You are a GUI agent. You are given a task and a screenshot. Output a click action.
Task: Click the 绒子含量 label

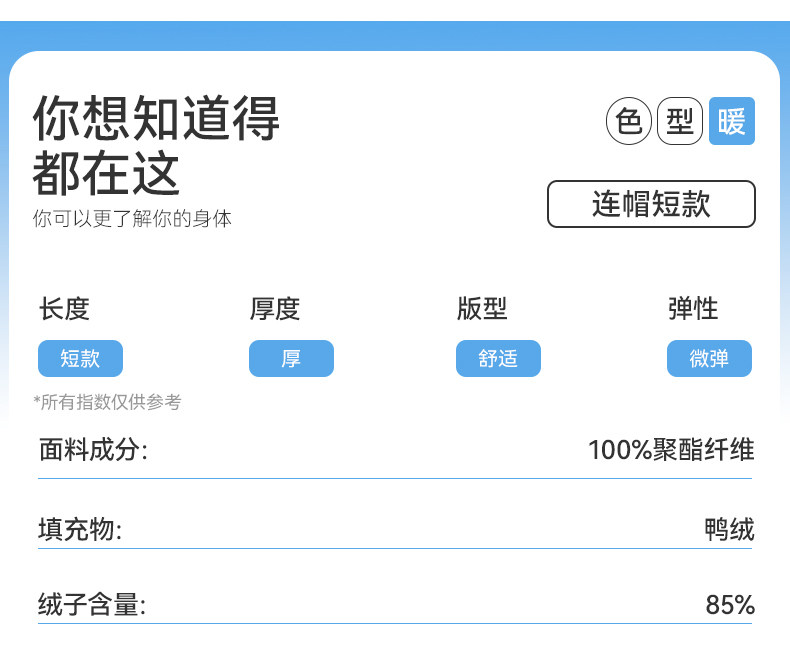click(92, 604)
